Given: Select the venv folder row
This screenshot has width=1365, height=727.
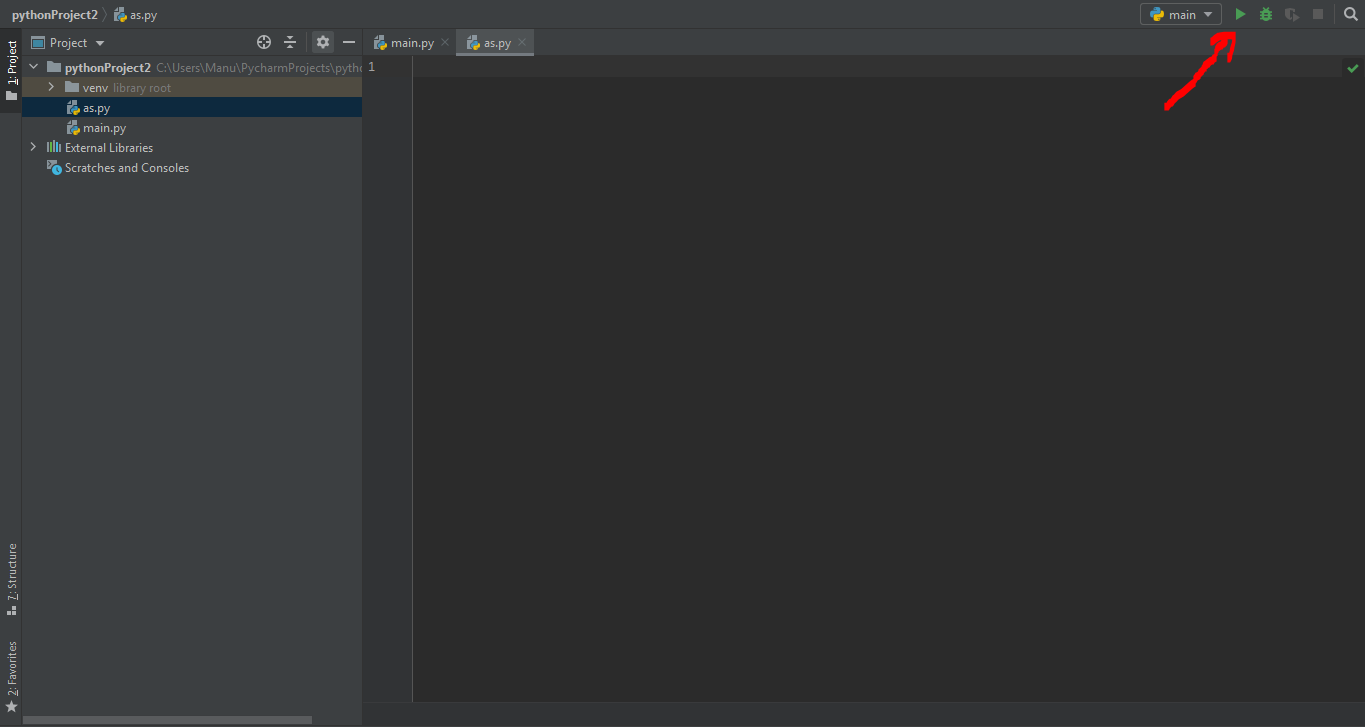Looking at the screenshot, I should tap(192, 87).
